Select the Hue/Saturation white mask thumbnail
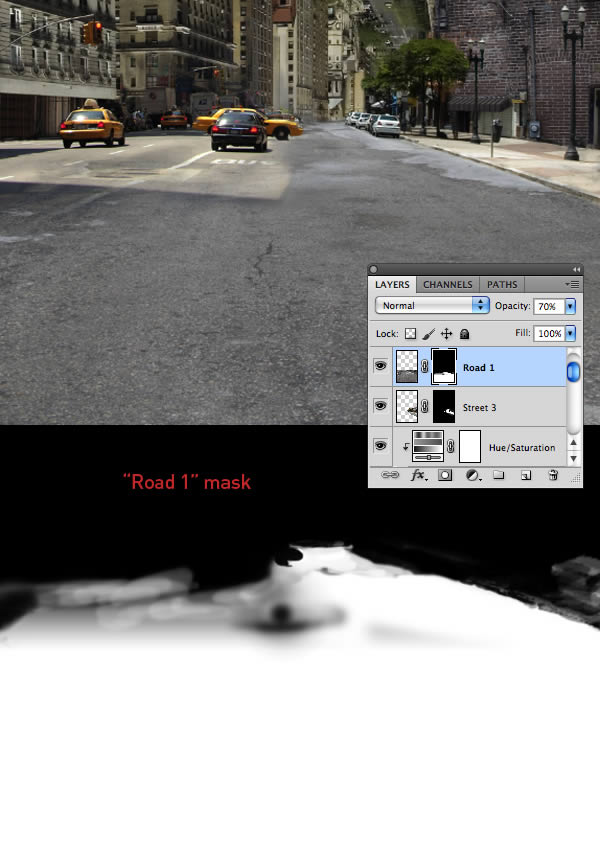The width and height of the screenshot is (600, 850). [x=470, y=446]
